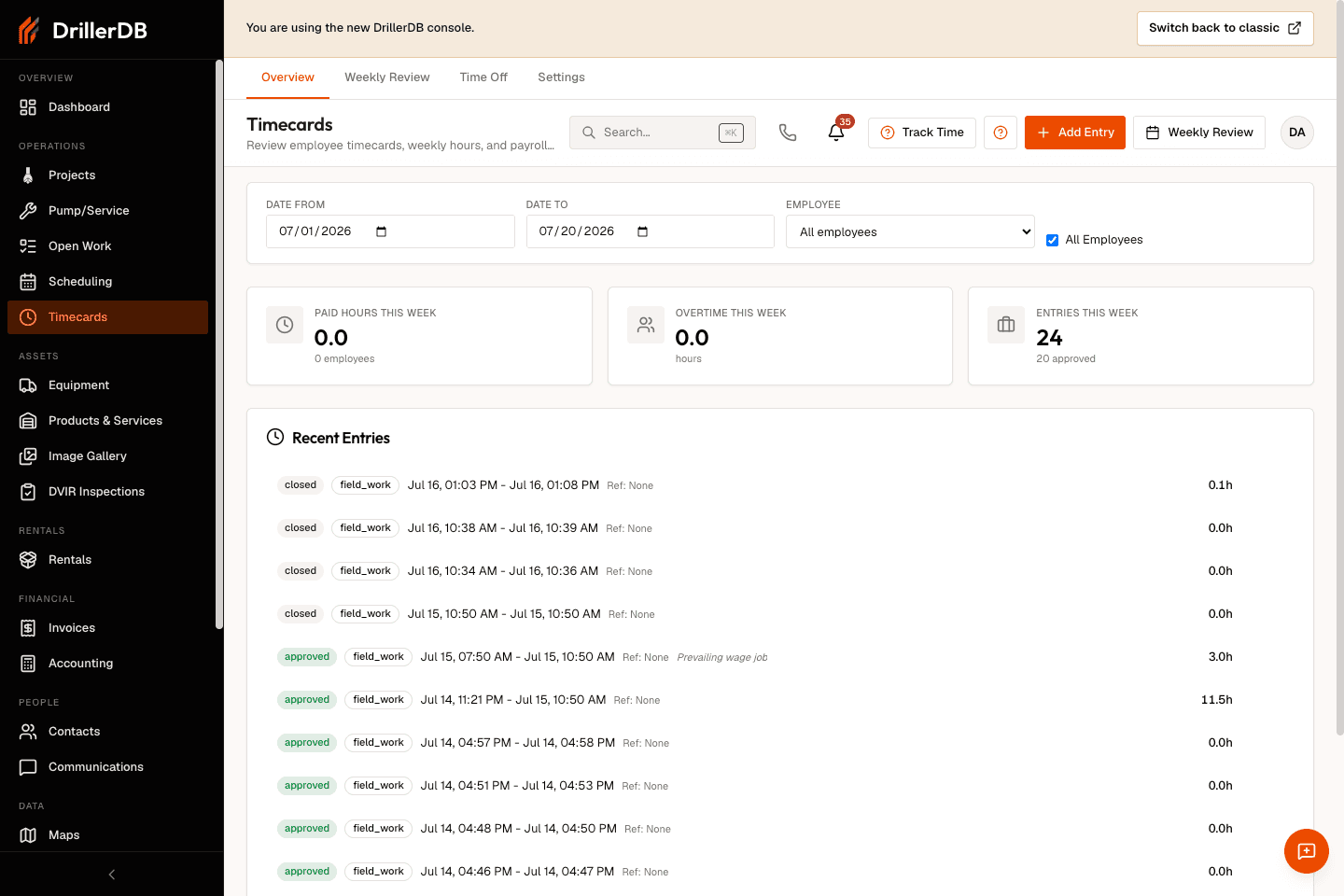Open Products & Services

(x=107, y=421)
